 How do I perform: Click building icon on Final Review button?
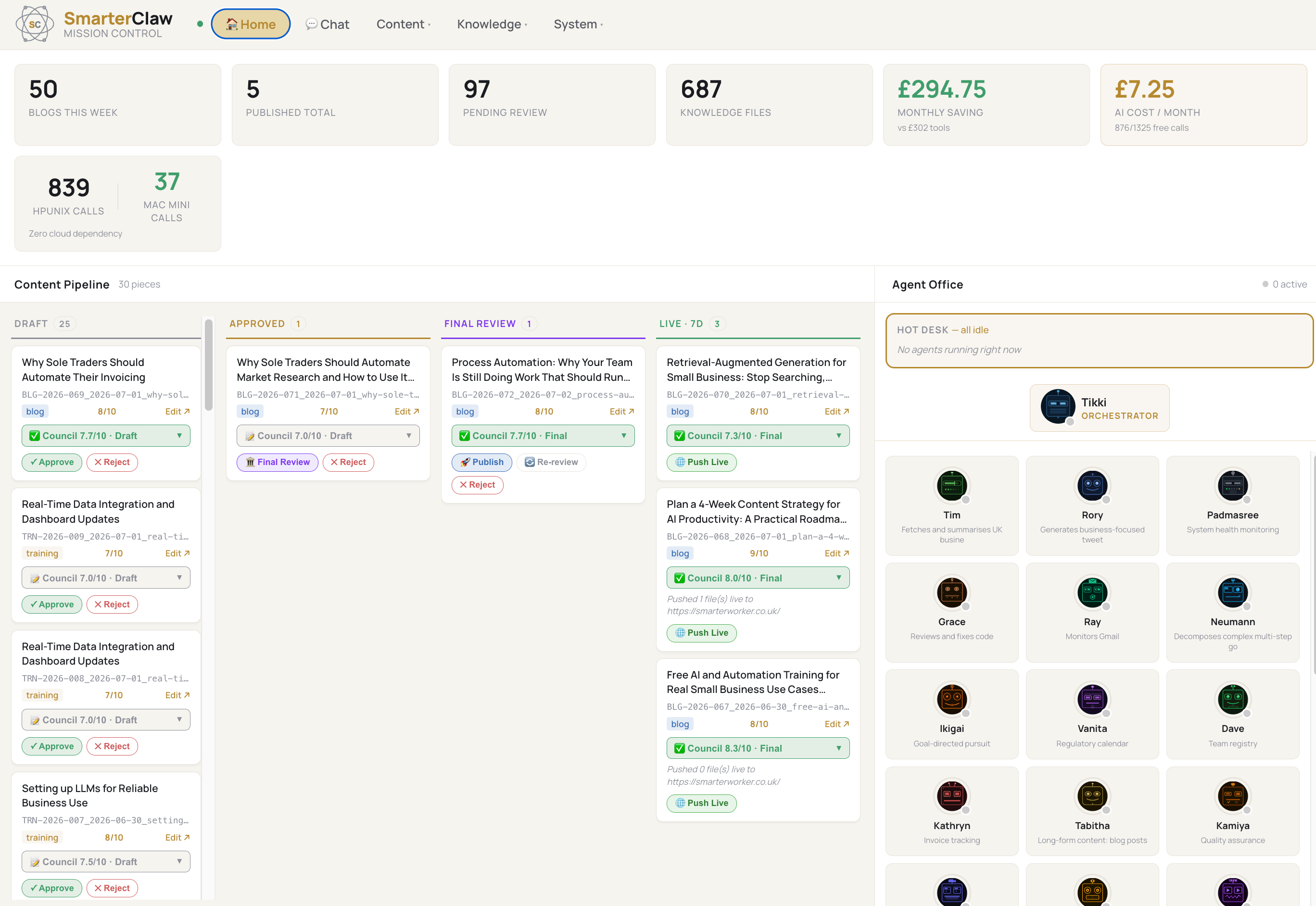click(250, 462)
